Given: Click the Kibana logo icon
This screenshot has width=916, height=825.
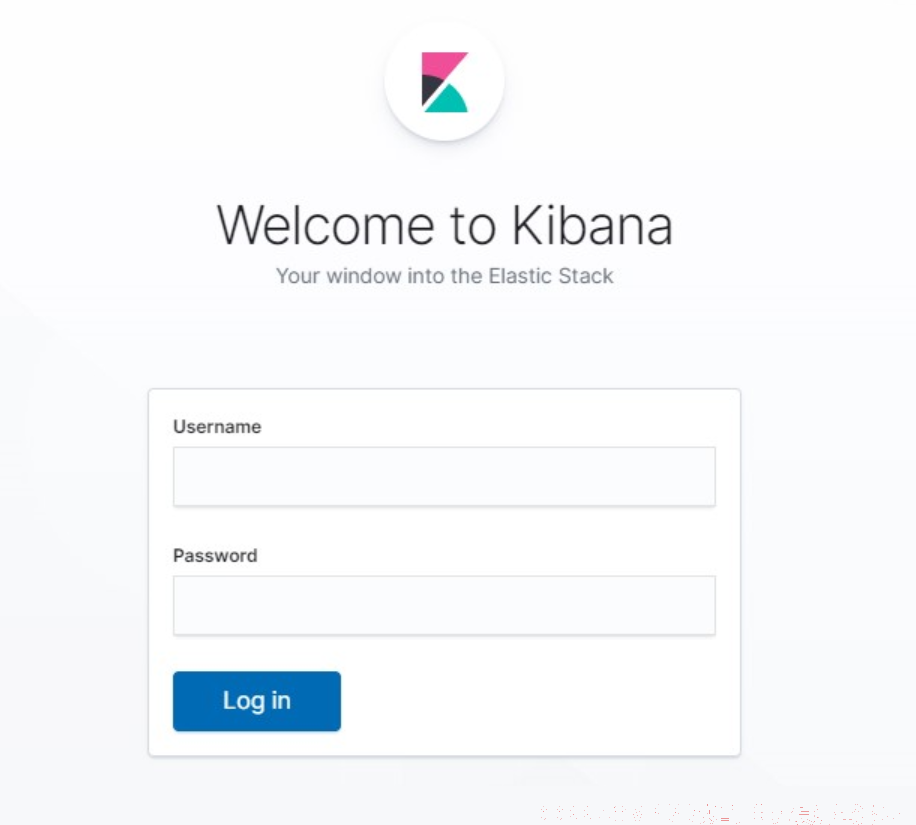Looking at the screenshot, I should [445, 82].
